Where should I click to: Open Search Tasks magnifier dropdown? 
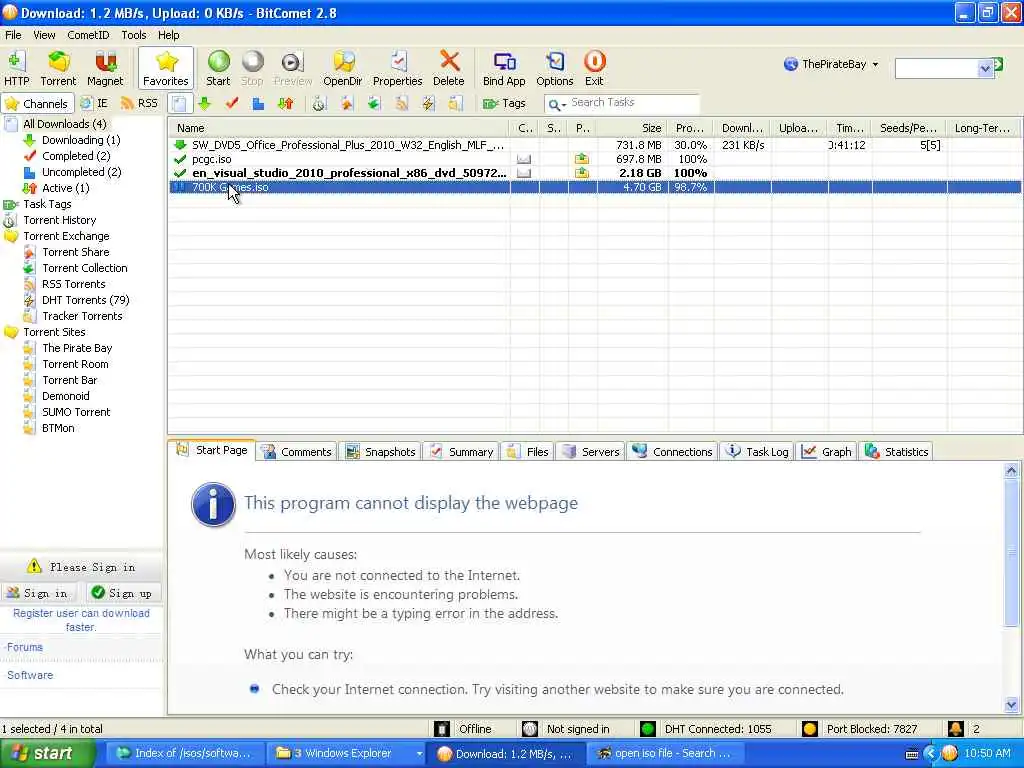point(556,104)
